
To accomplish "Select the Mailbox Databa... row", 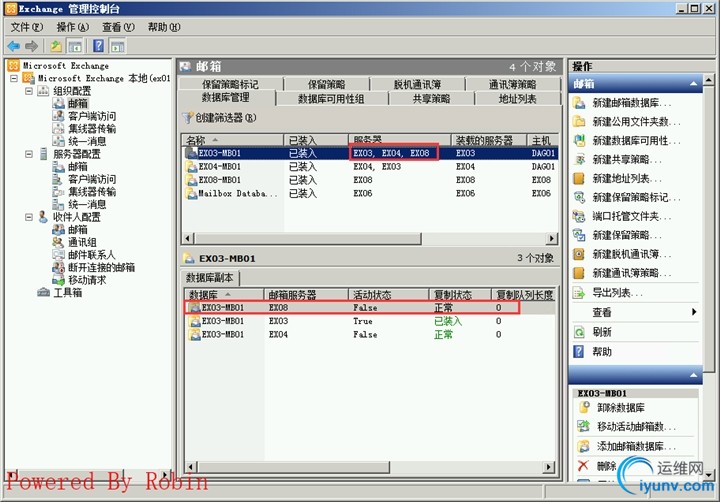I will click(x=370, y=193).
